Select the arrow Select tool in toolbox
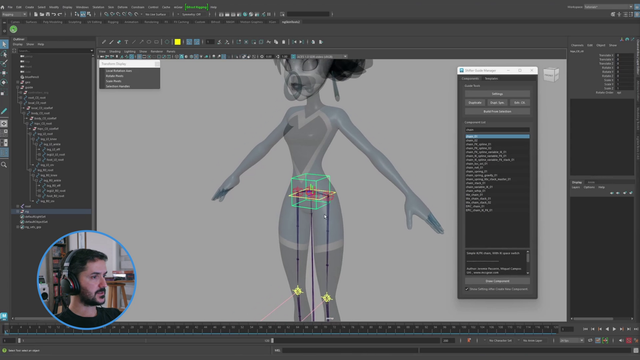Image resolution: width=640 pixels, height=360 pixels. coord(4,44)
